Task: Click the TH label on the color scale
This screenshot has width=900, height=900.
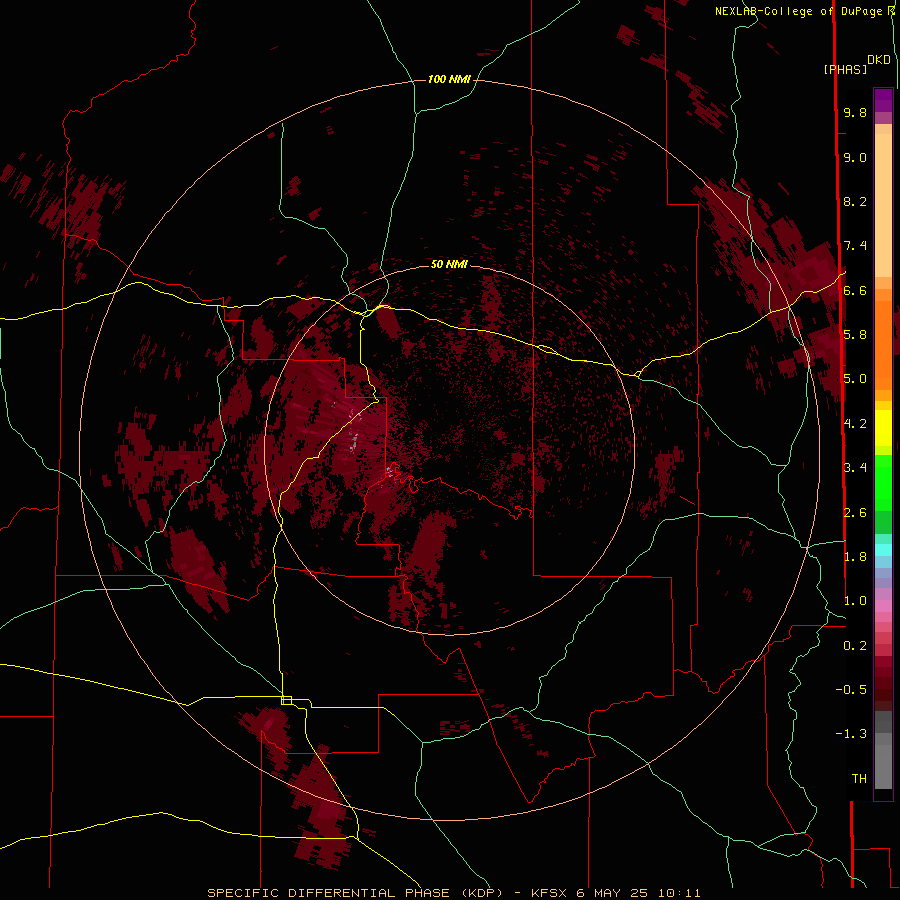Action: (859, 779)
